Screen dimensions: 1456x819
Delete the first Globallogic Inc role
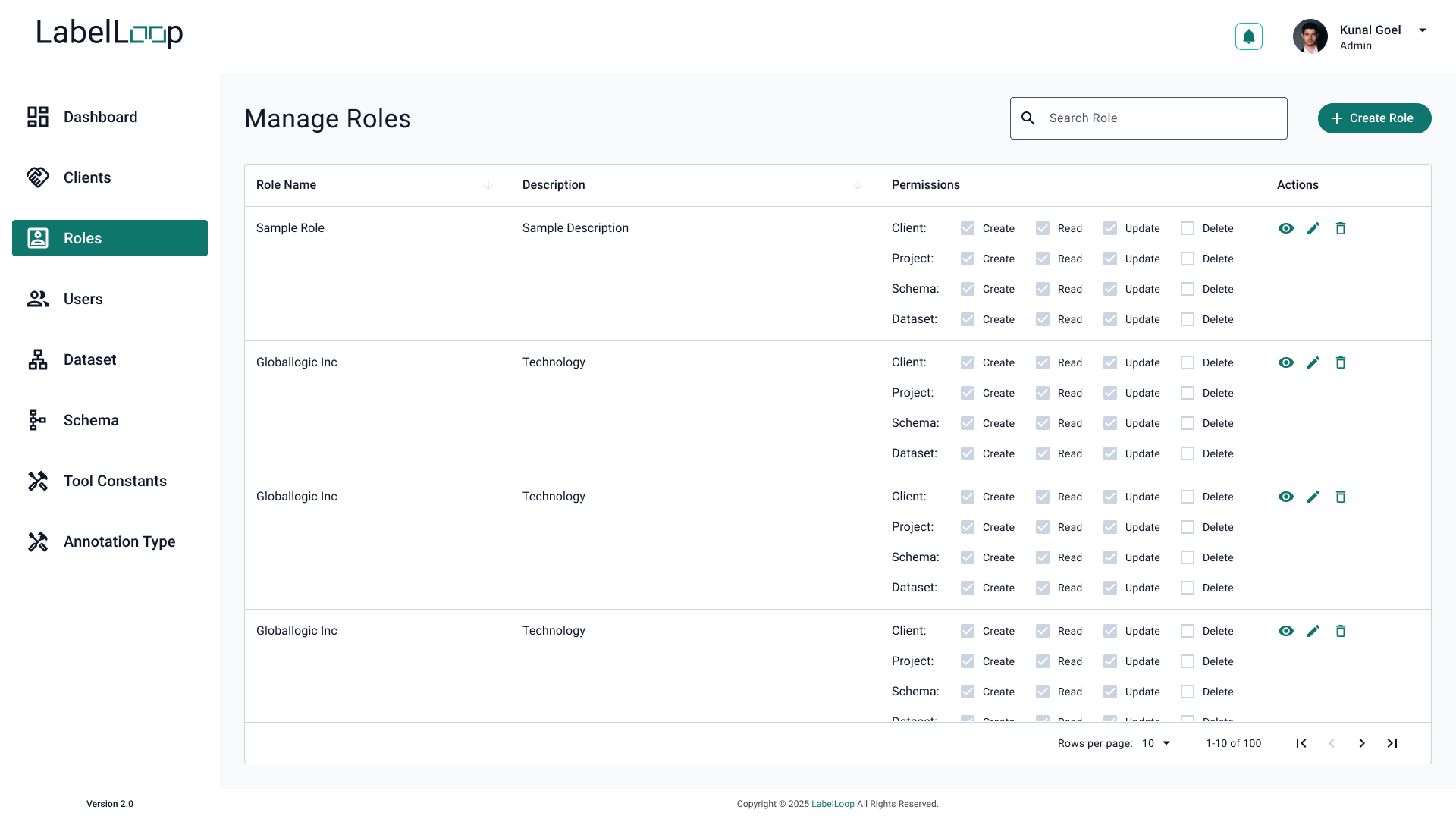[1341, 362]
